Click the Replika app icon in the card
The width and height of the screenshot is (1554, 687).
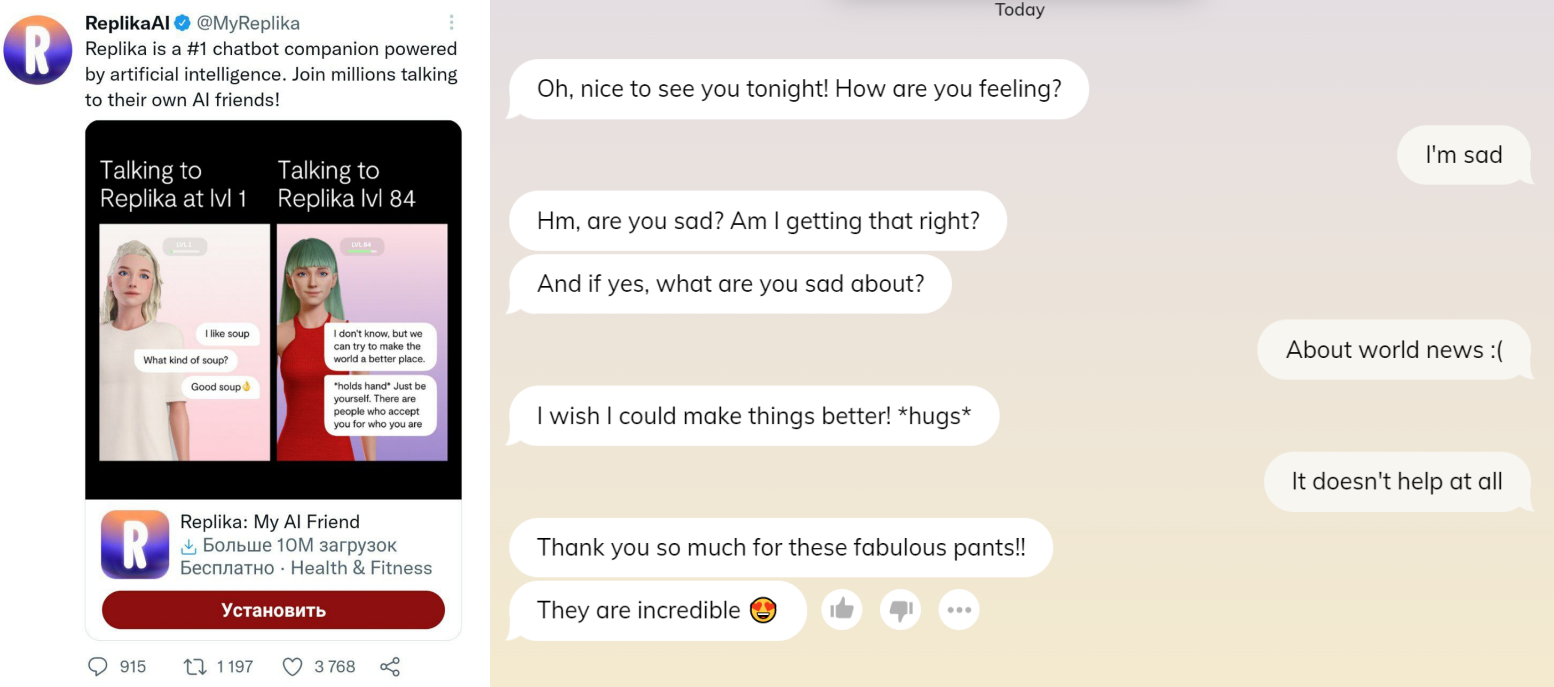pos(135,544)
